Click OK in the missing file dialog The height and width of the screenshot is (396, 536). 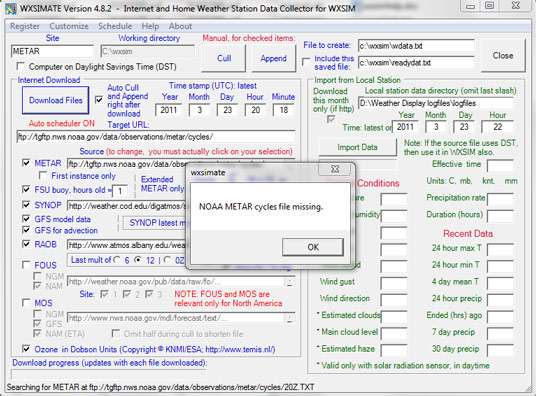[x=313, y=247]
